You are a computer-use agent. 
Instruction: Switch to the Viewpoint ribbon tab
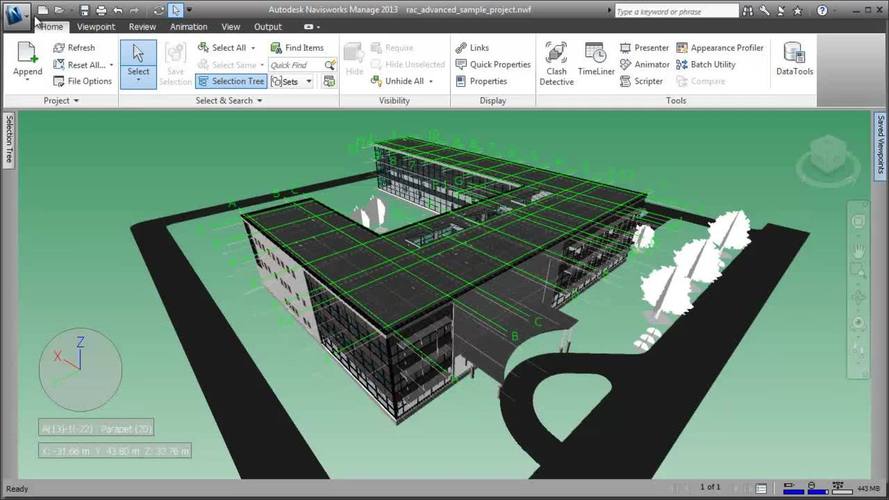(x=96, y=27)
